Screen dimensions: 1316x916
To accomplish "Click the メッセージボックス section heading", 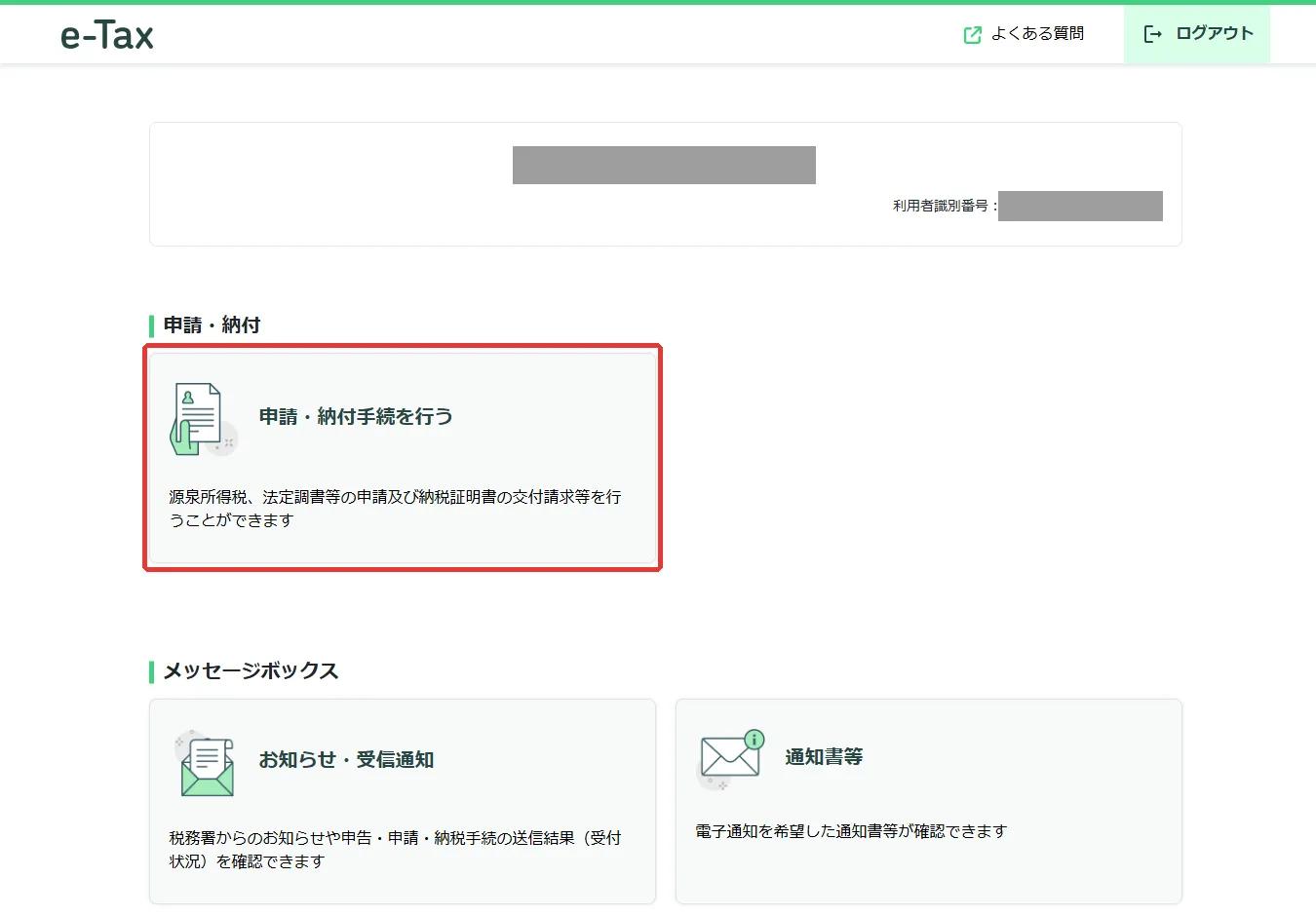I will 251,671.
